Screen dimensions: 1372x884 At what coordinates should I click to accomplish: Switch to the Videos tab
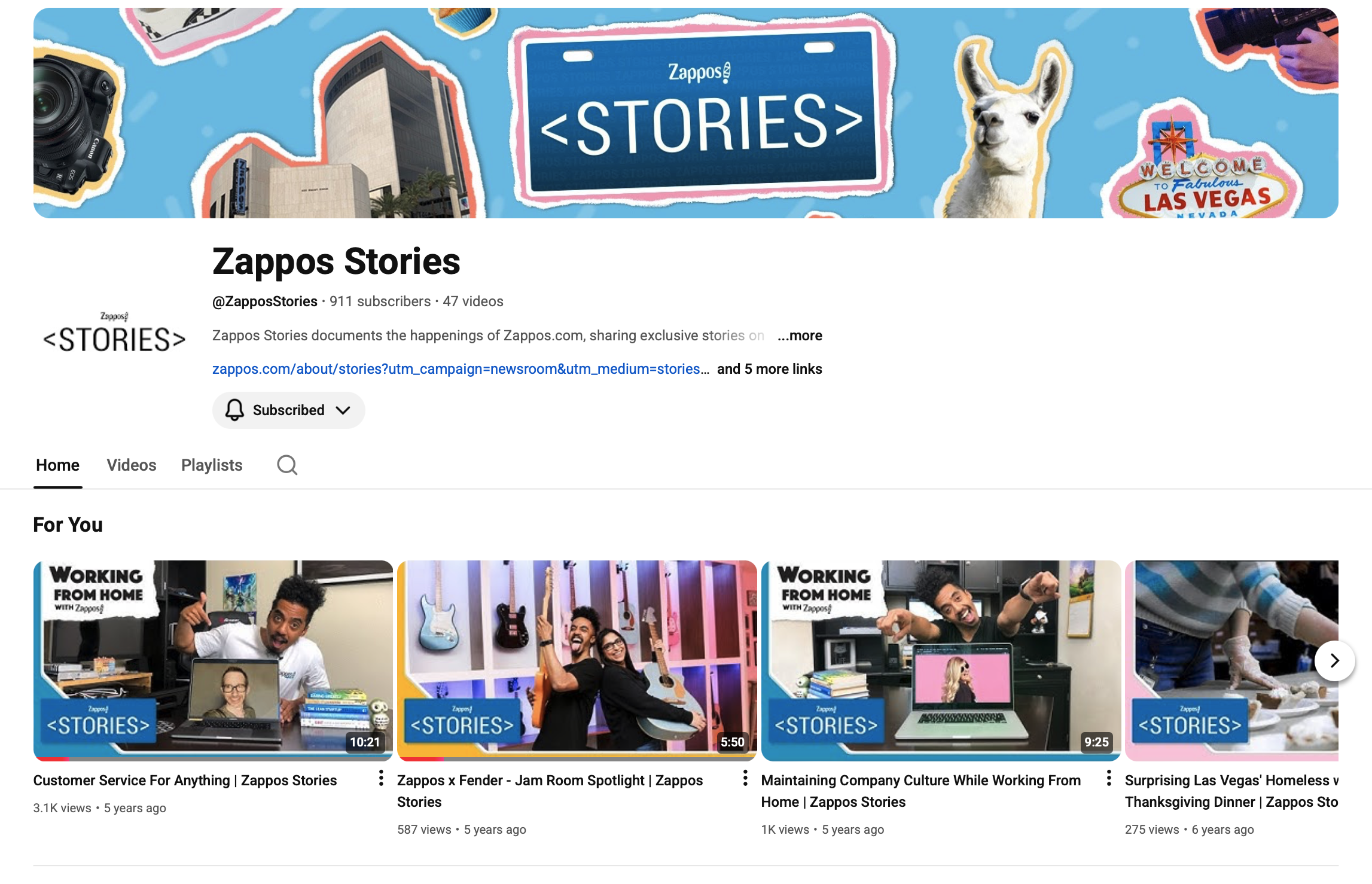(x=131, y=465)
